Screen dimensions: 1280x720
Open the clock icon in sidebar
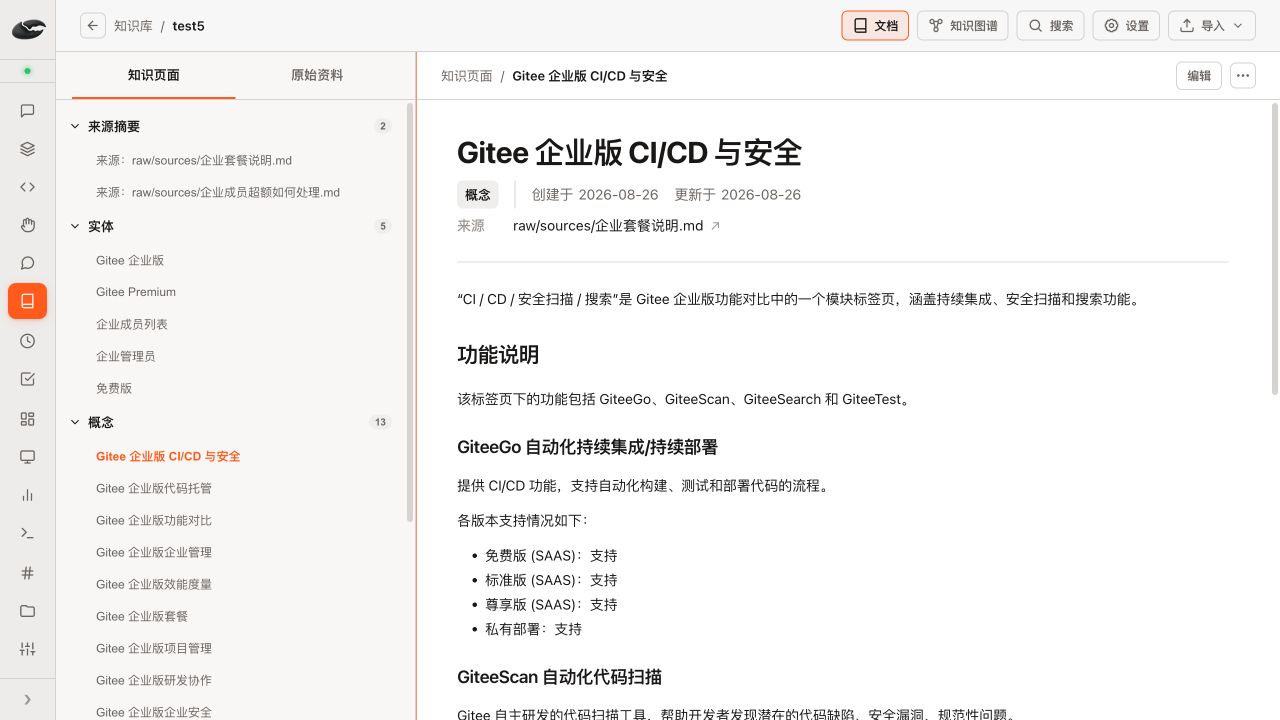click(x=28, y=341)
